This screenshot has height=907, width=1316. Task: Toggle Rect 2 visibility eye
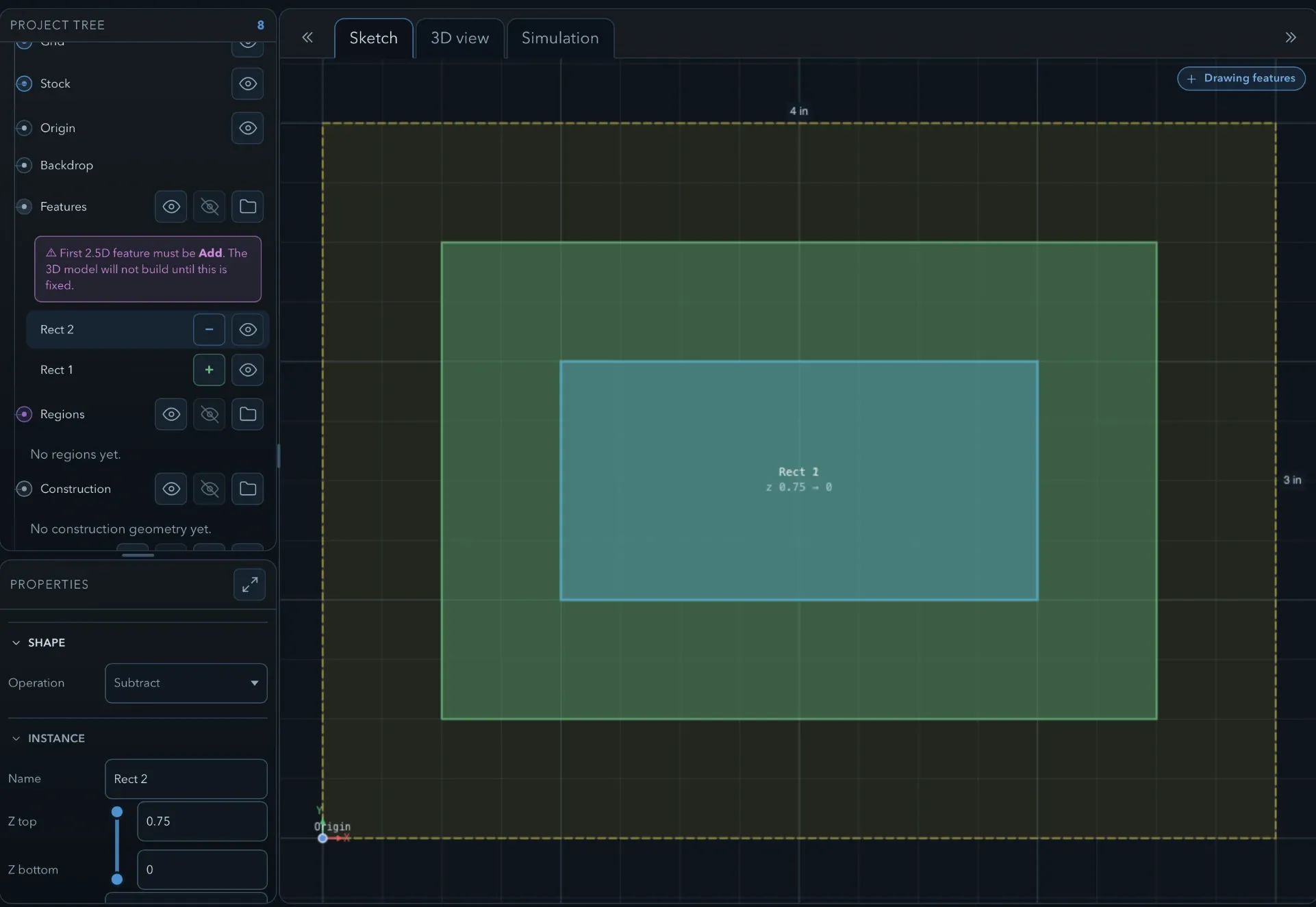(248, 330)
